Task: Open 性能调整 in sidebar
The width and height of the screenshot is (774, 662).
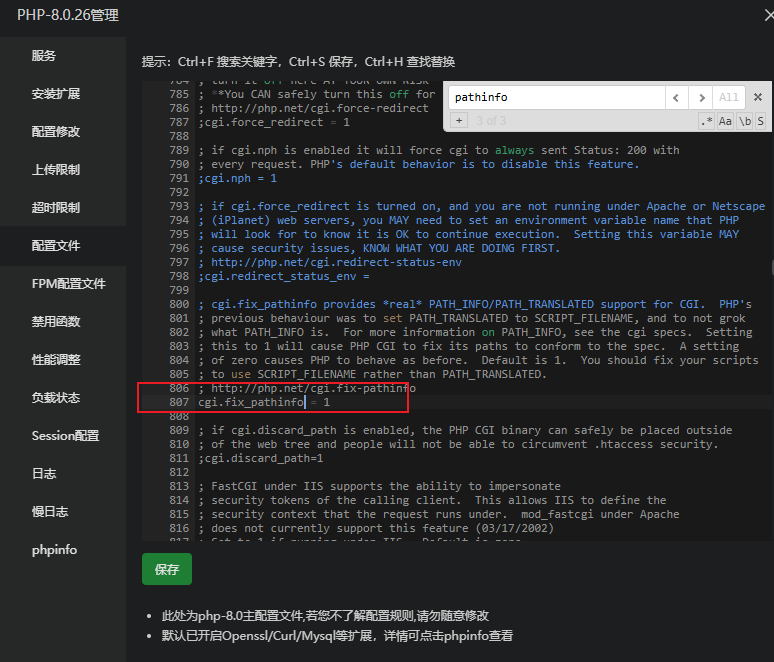Action: pos(56,360)
